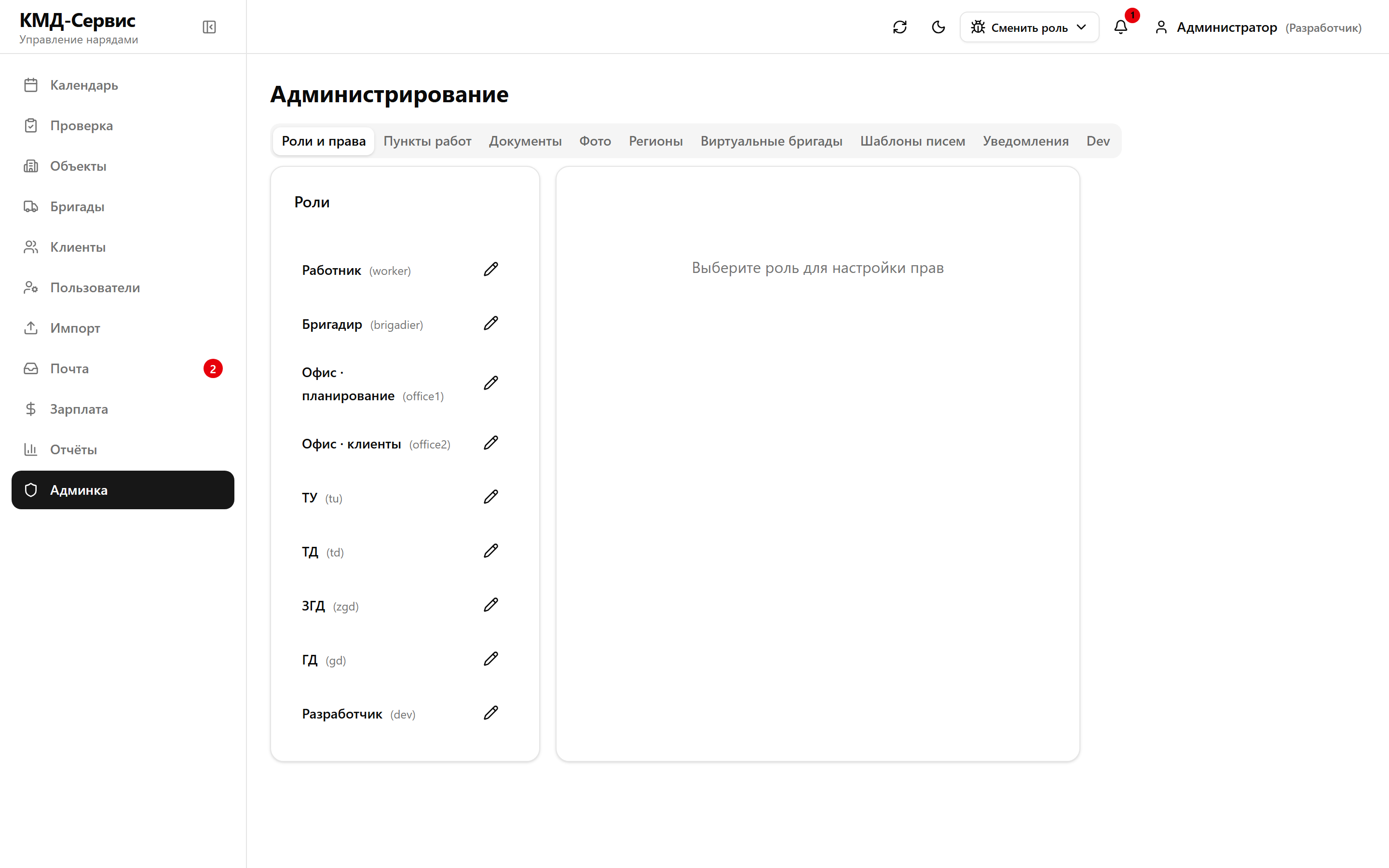
Task: Open Клиенты in sidebar
Action: click(x=123, y=247)
